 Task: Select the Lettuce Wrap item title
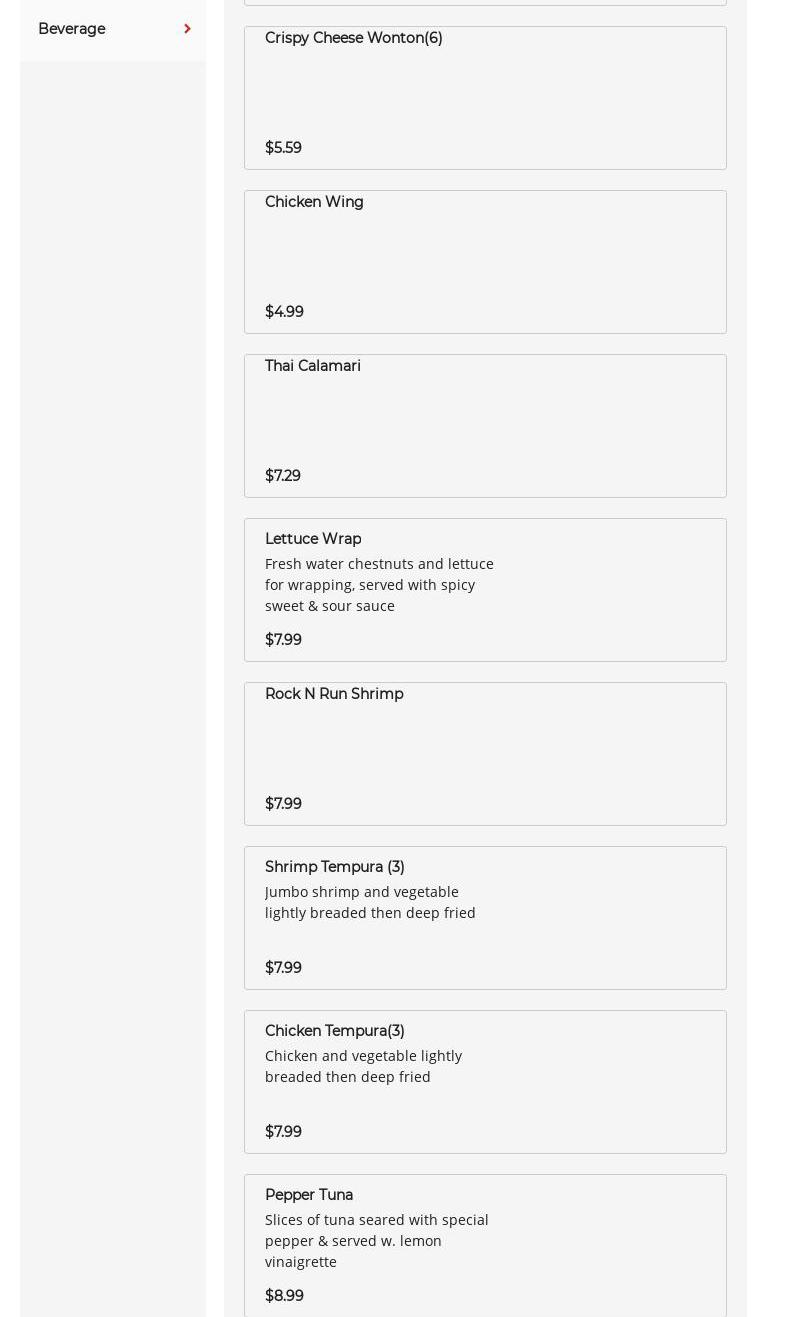pos(313,539)
